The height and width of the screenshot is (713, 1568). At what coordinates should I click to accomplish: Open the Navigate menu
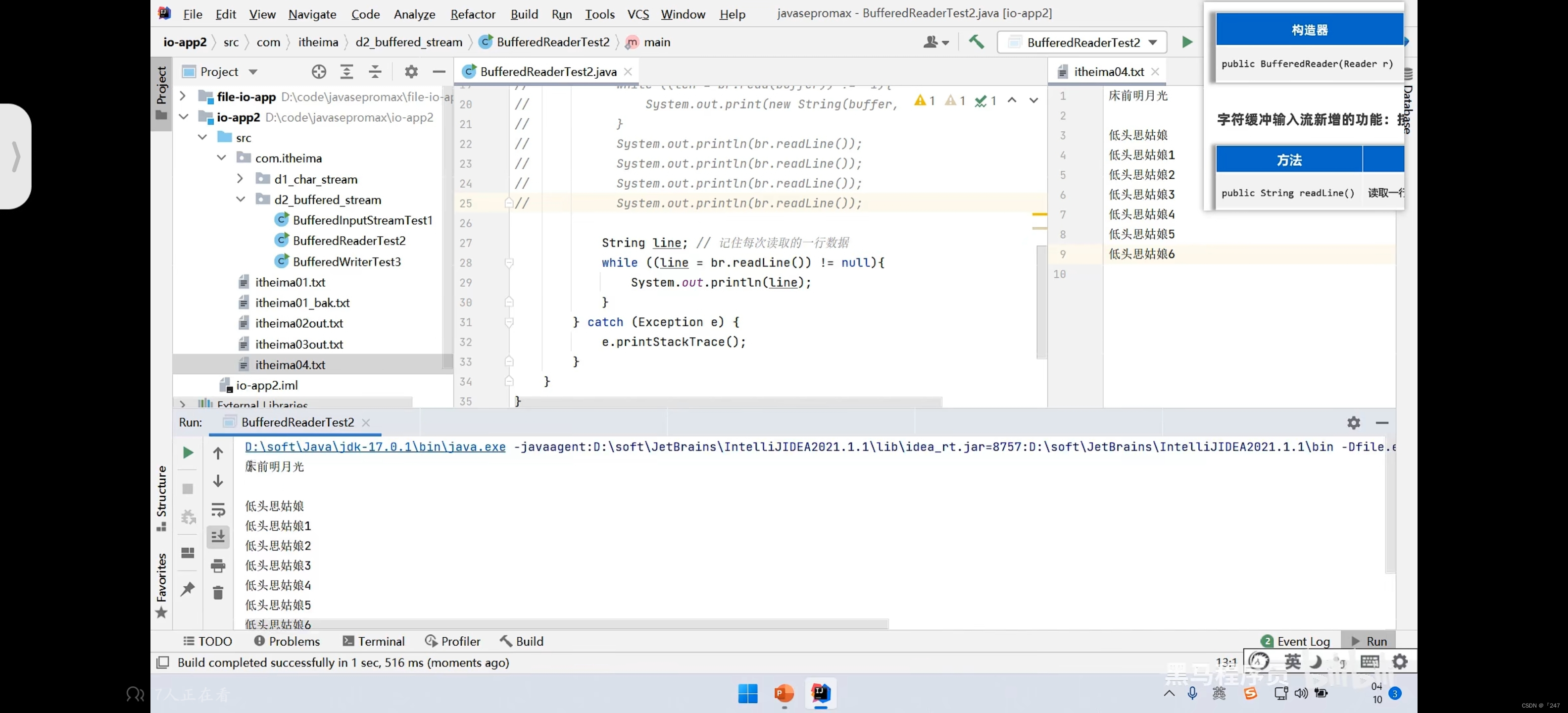click(312, 13)
